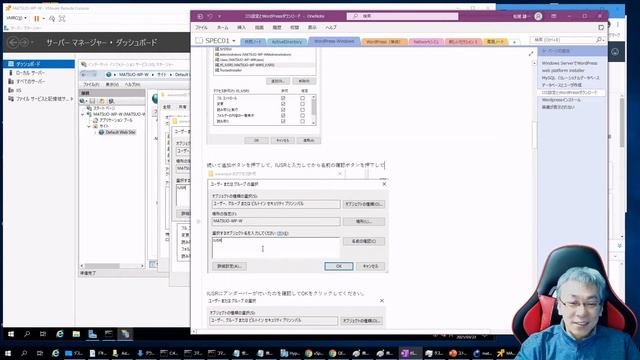Open the ファイル menu in OneNote
Image resolution: width=640 pixels, height=360 pixels.
coord(201,27)
